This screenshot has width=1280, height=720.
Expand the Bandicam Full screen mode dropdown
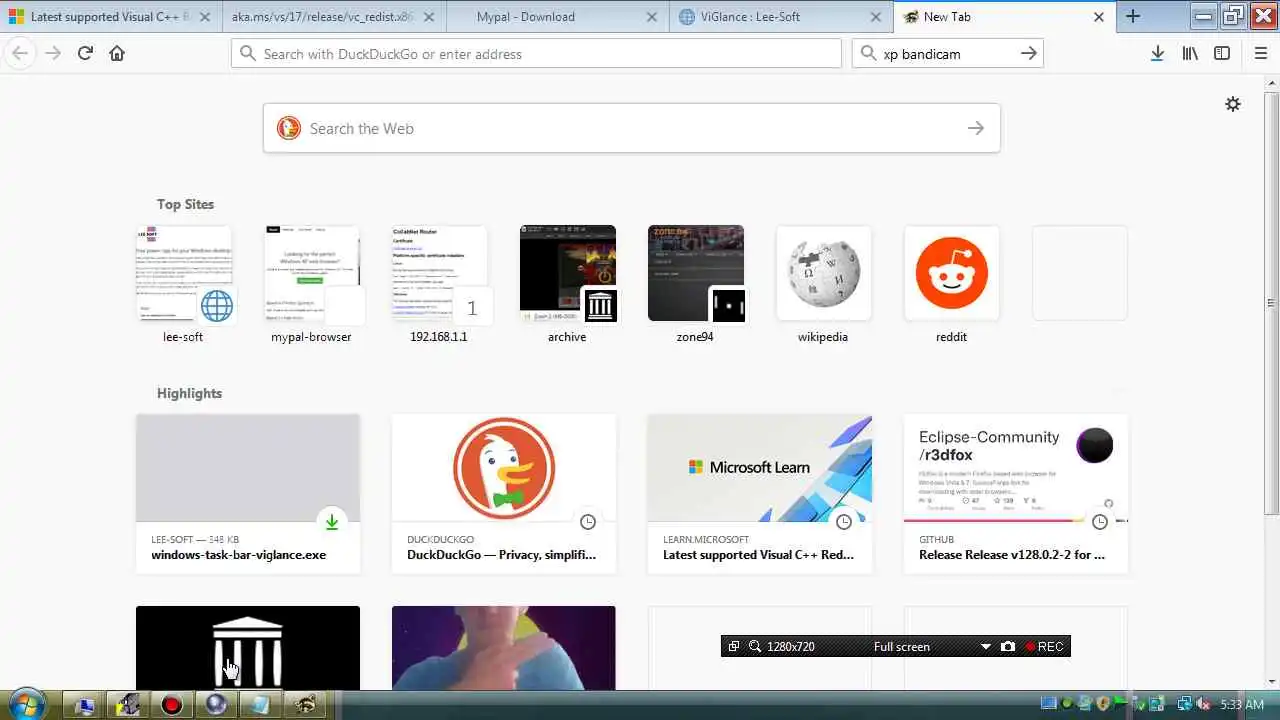pos(985,647)
